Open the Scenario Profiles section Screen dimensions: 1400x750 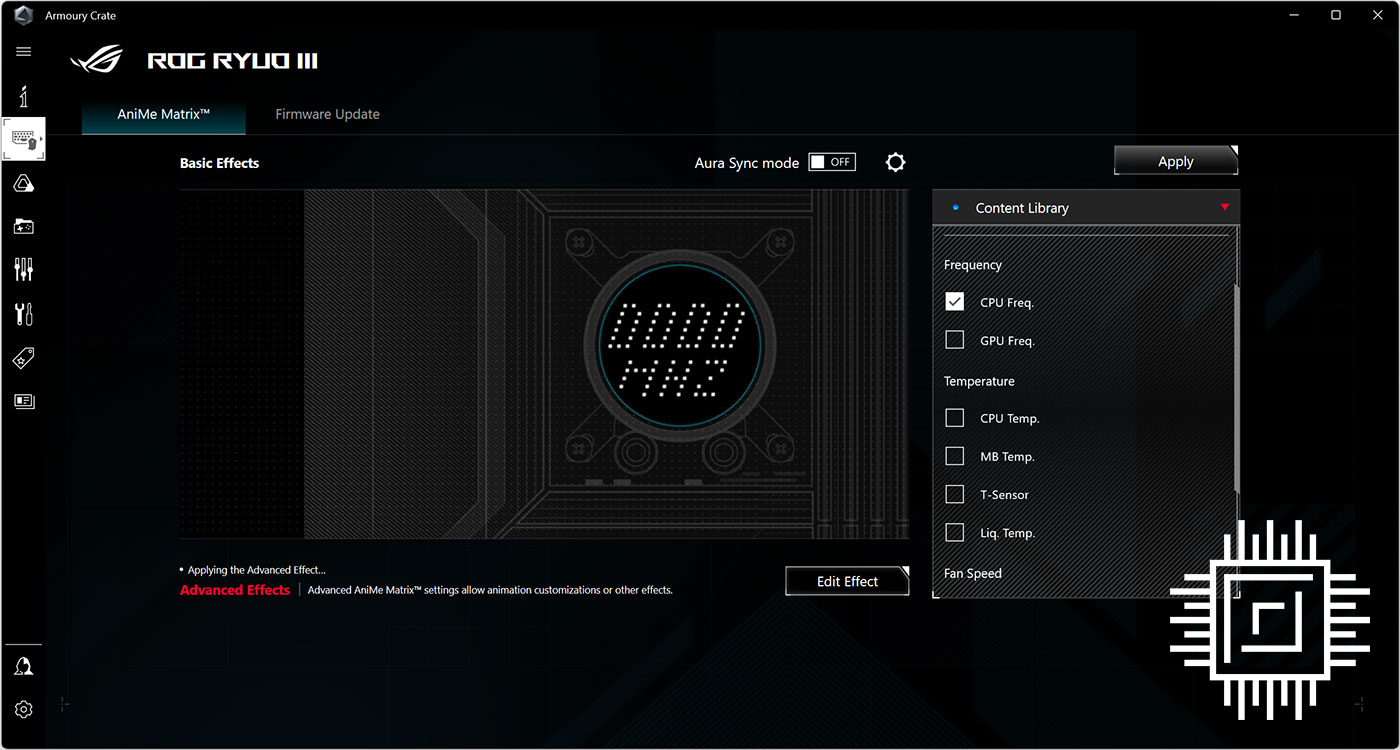pyautogui.click(x=23, y=226)
